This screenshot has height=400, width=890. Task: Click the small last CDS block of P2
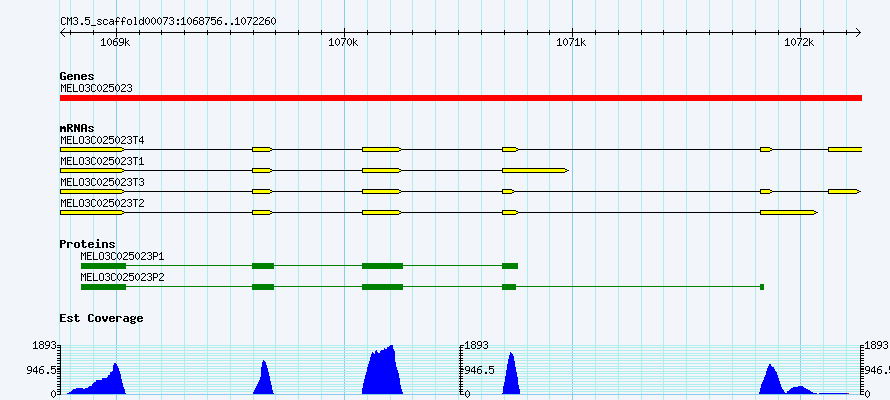point(762,287)
